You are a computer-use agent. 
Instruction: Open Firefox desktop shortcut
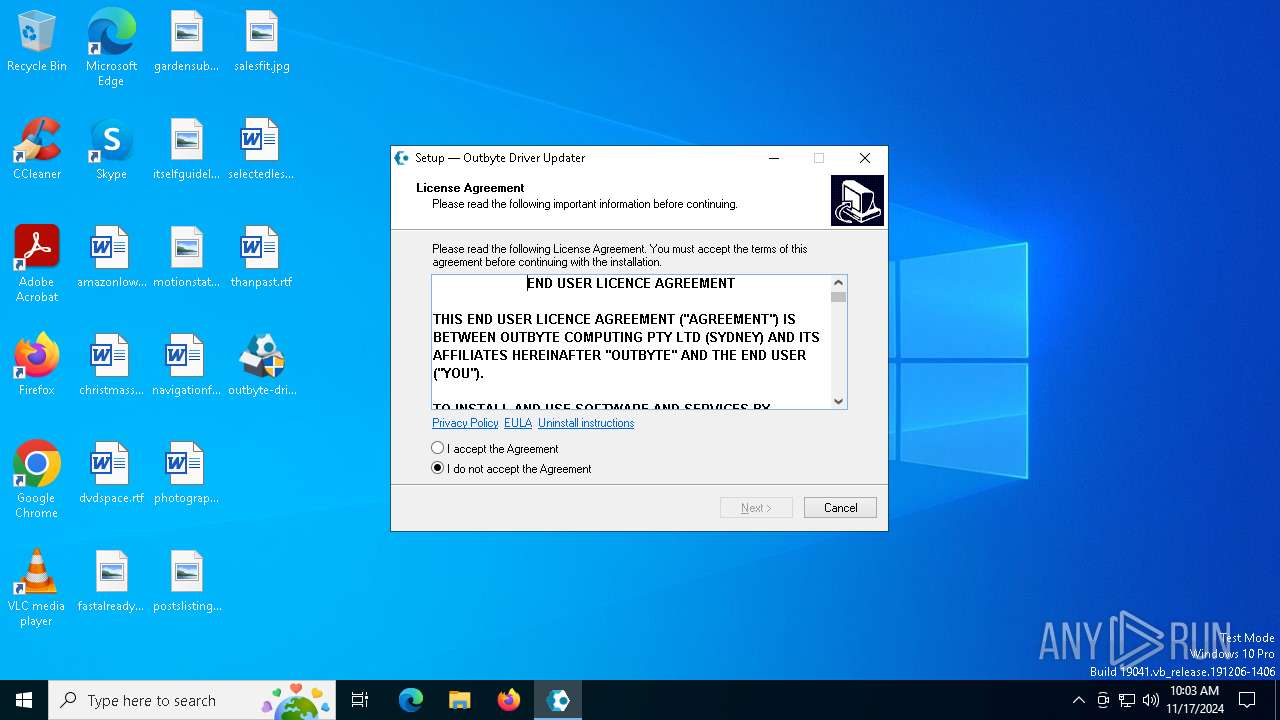(x=37, y=366)
